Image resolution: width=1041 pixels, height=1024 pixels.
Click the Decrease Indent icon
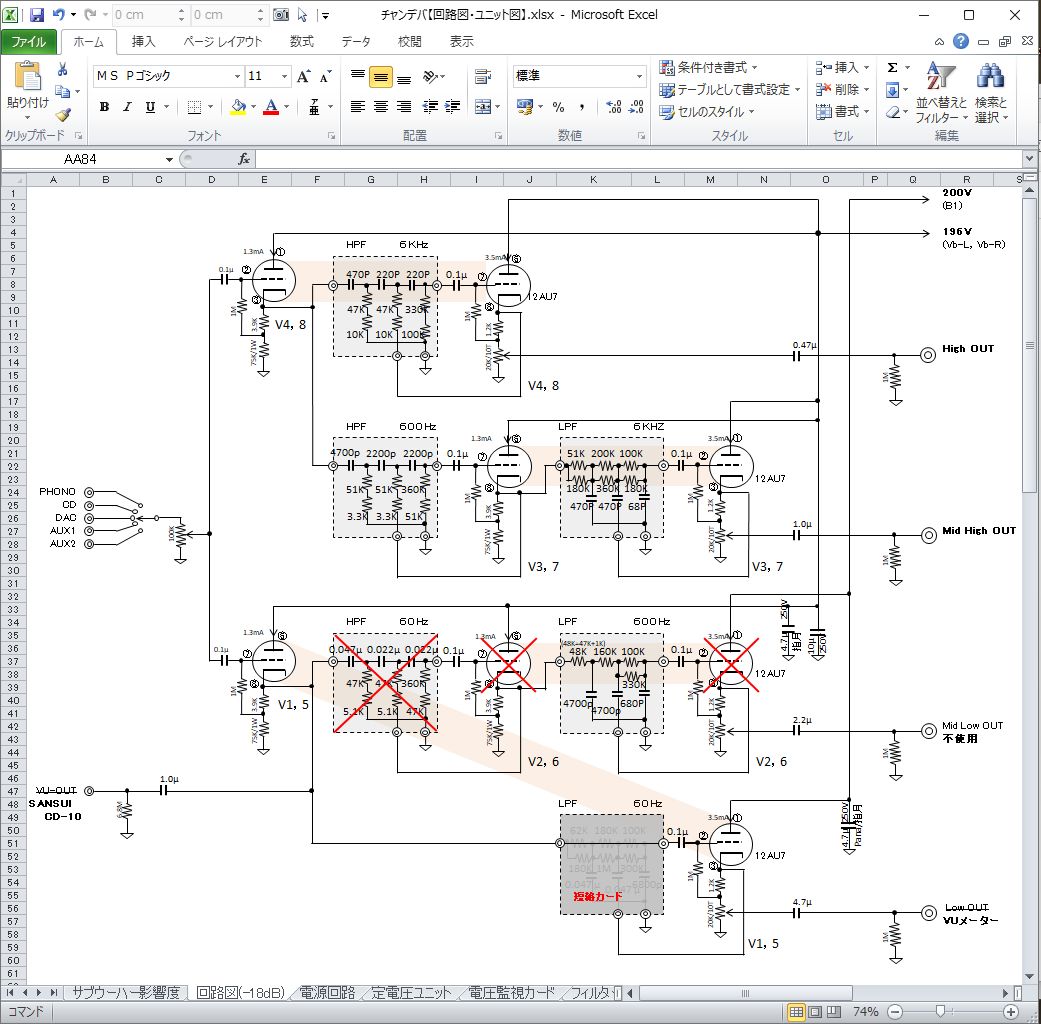pos(430,106)
